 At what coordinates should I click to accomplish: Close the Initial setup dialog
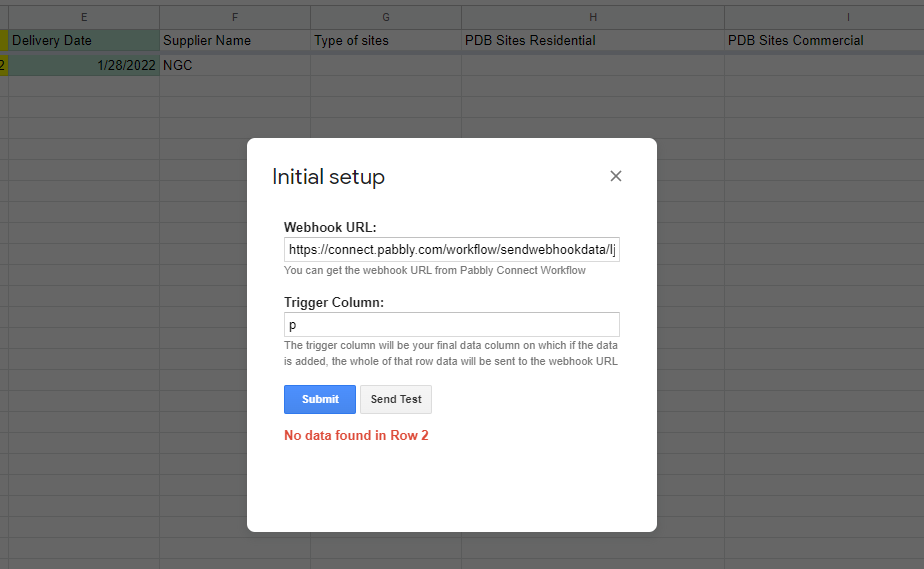(616, 176)
